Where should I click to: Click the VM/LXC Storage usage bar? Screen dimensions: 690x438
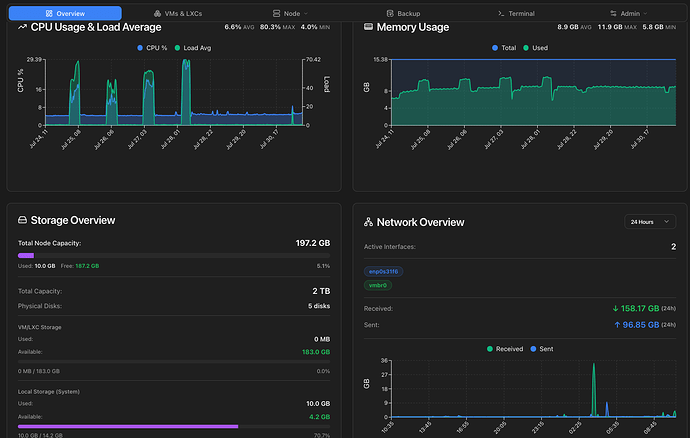pos(174,362)
